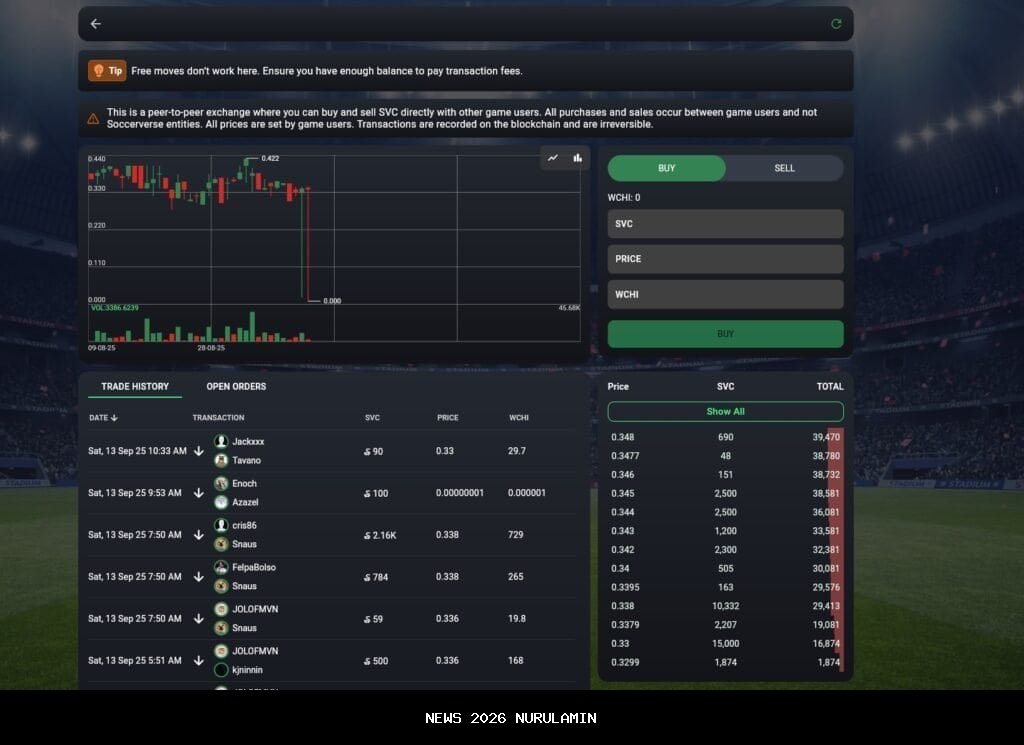Switch chart to bar view icon
The image size is (1024, 745).
pos(578,158)
